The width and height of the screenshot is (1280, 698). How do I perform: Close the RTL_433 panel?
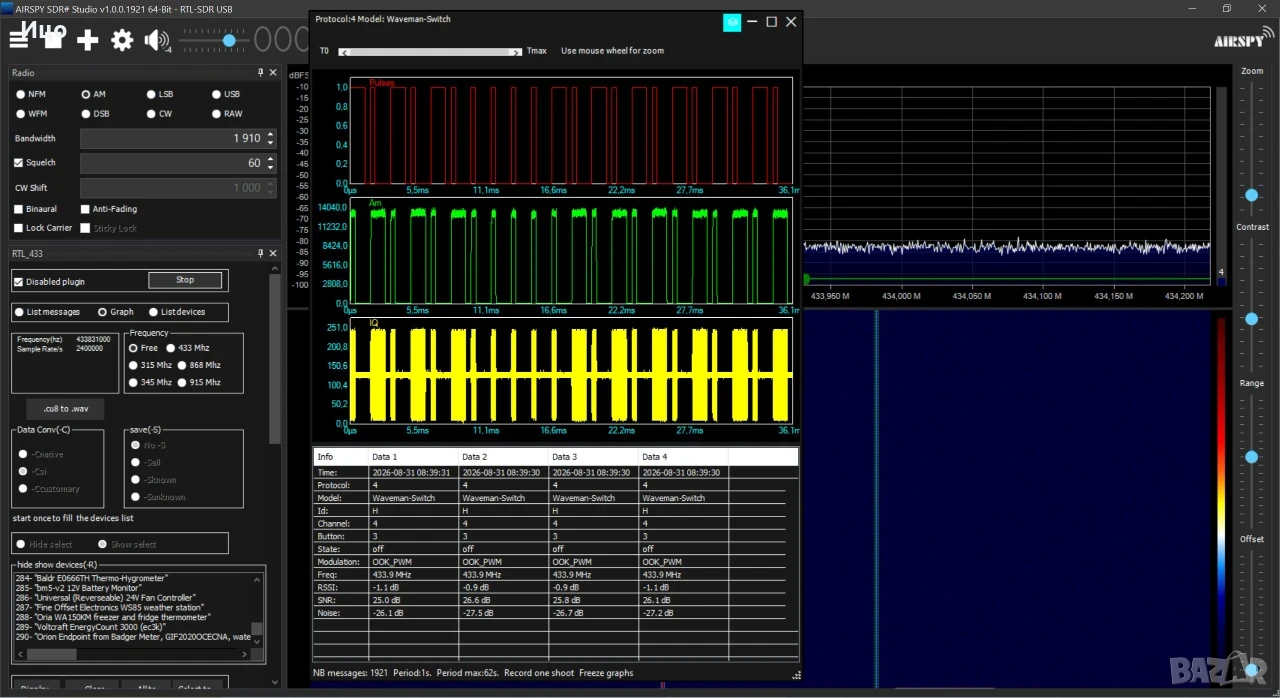[x=274, y=254]
